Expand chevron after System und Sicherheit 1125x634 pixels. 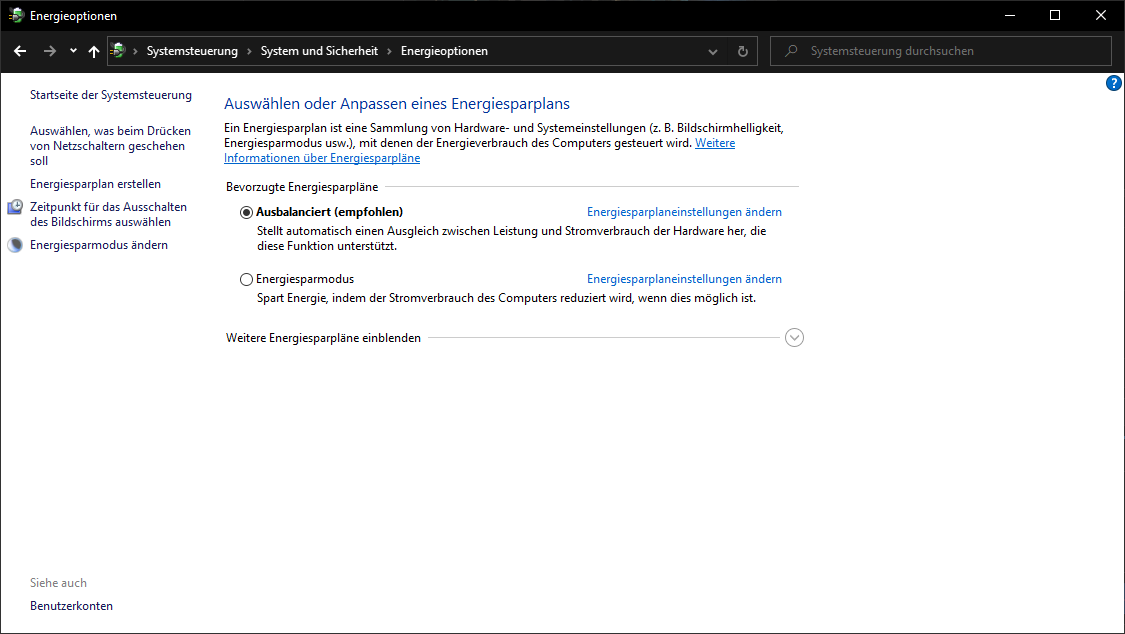tap(389, 52)
